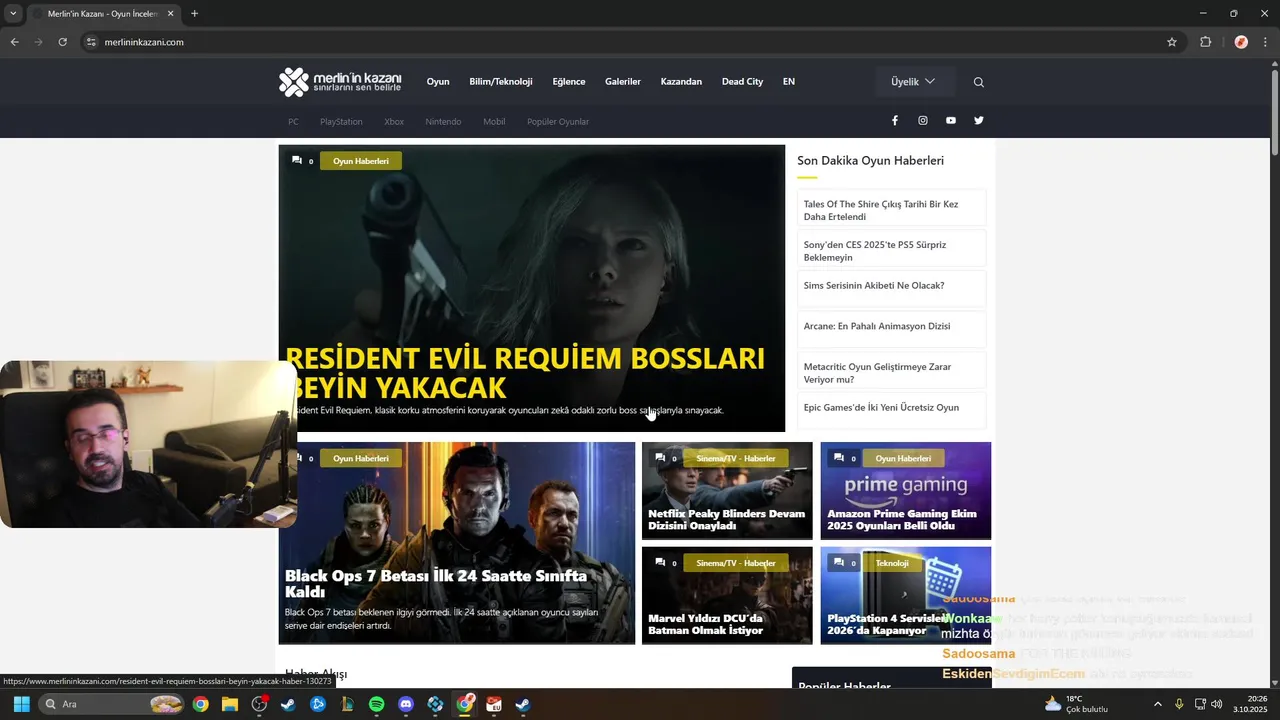
Task: Click the microphone tray icon
Action: 1179,704
